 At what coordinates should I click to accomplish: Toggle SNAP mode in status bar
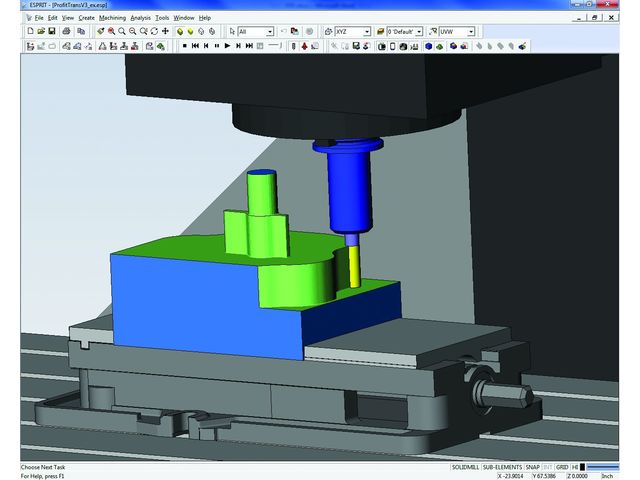[533, 467]
